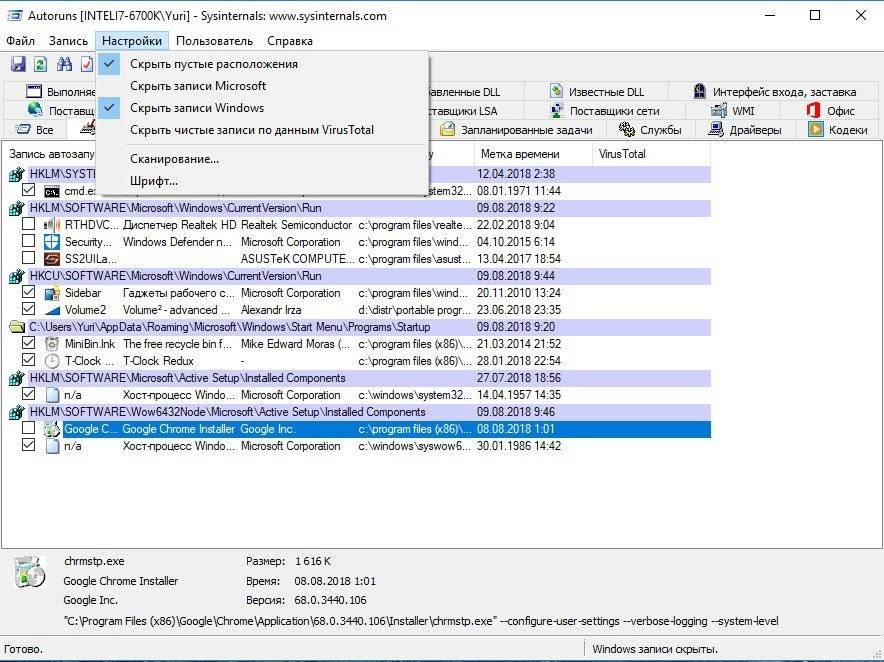The height and width of the screenshot is (662, 884).
Task: Click the SecurityHealth Windows Defender shield icon
Action: 51,242
